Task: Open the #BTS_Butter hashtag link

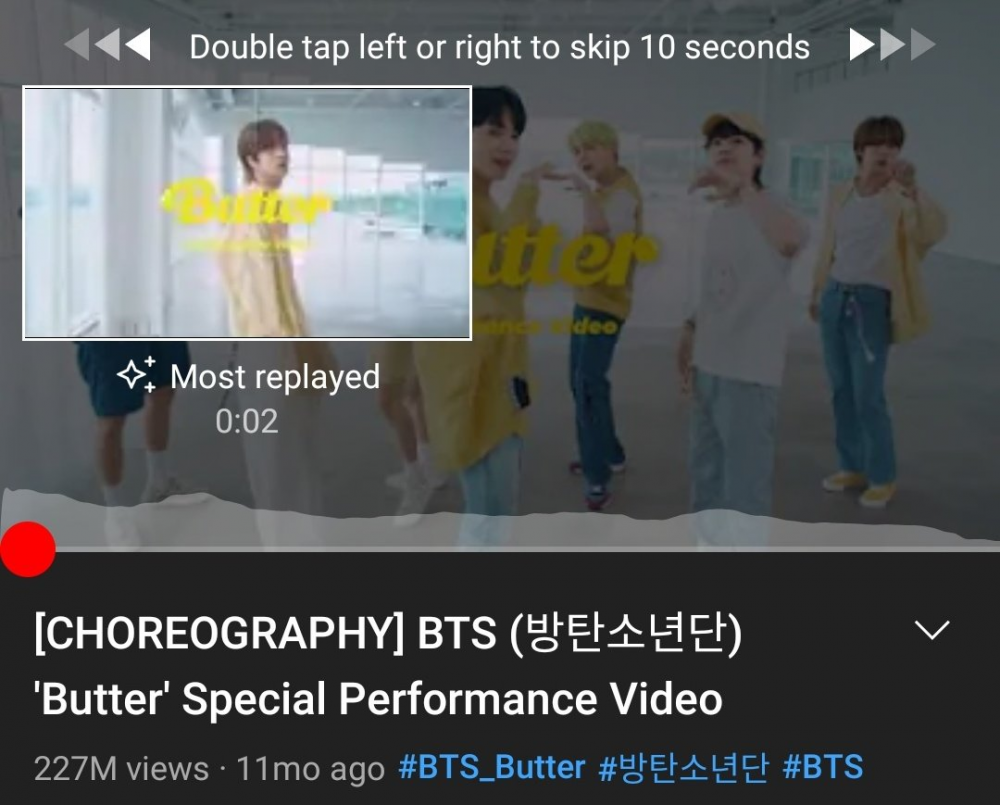Action: 492,767
